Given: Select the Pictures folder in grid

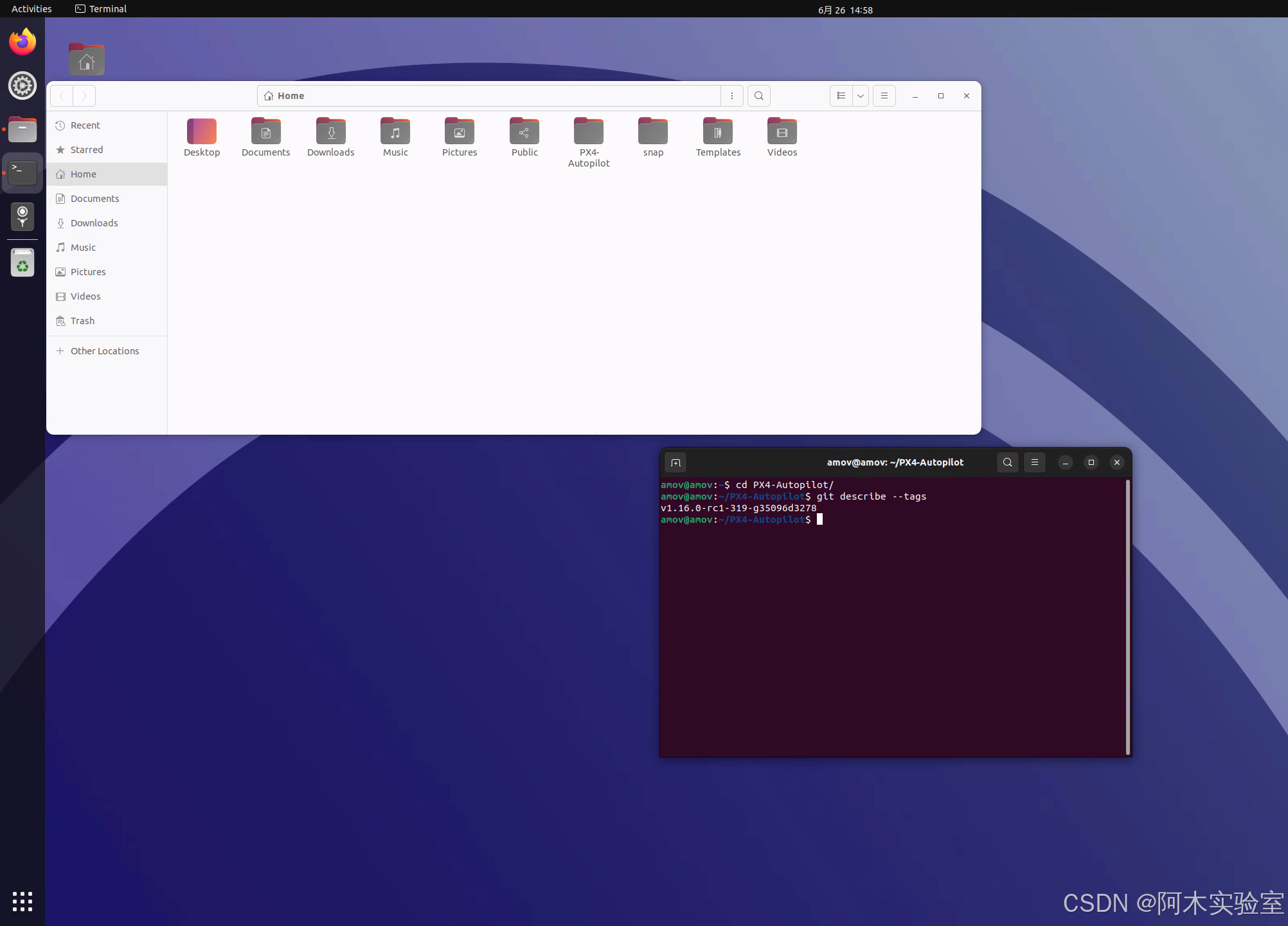Looking at the screenshot, I should tap(460, 138).
